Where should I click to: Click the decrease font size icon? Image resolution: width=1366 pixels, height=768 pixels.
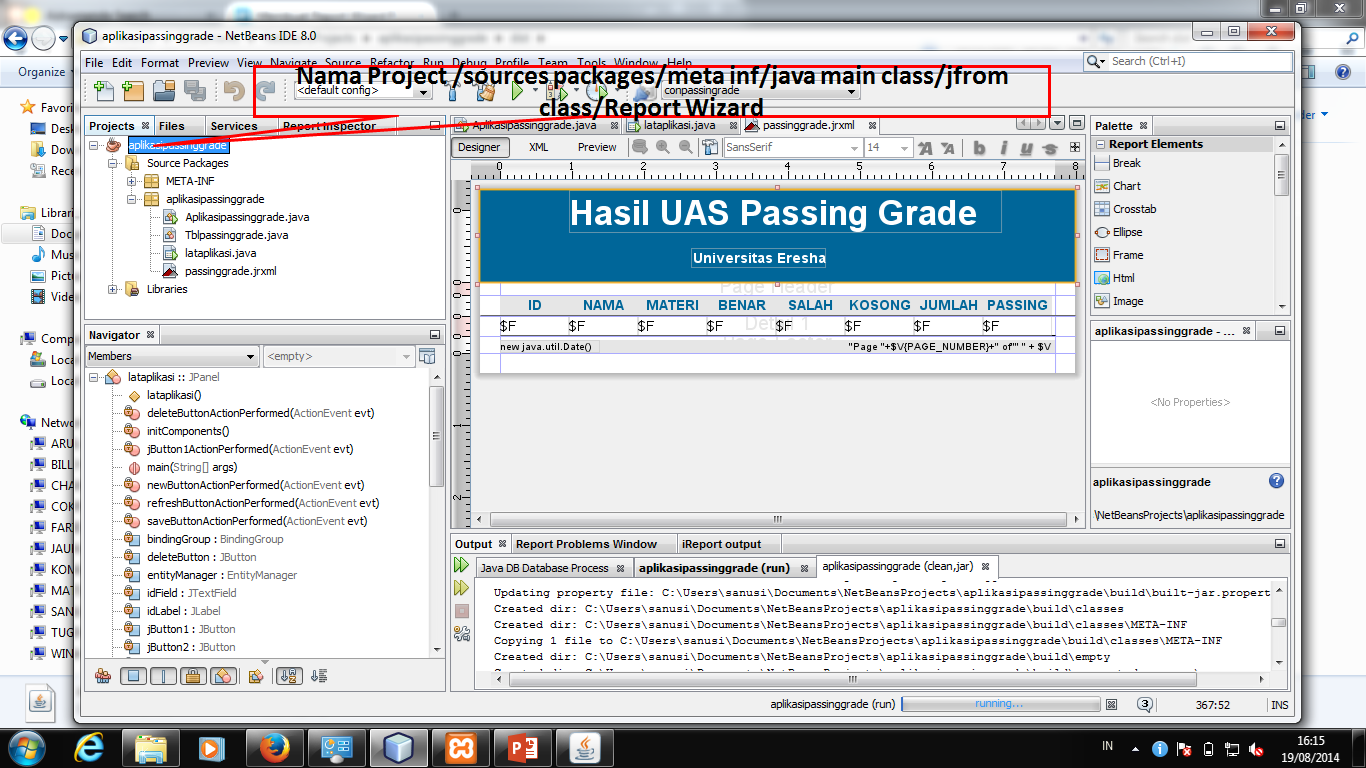coord(947,148)
